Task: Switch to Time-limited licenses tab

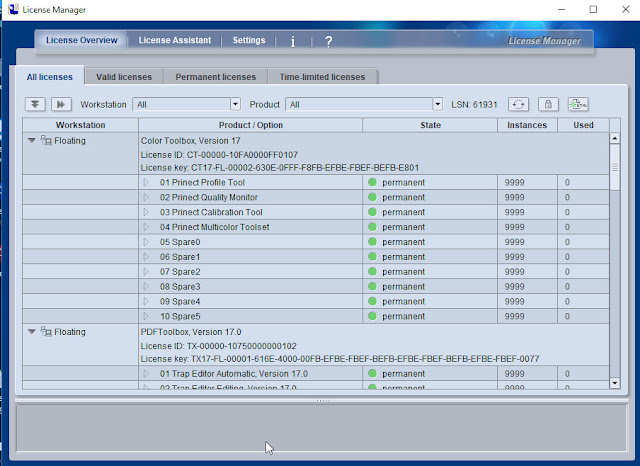Action: click(322, 77)
